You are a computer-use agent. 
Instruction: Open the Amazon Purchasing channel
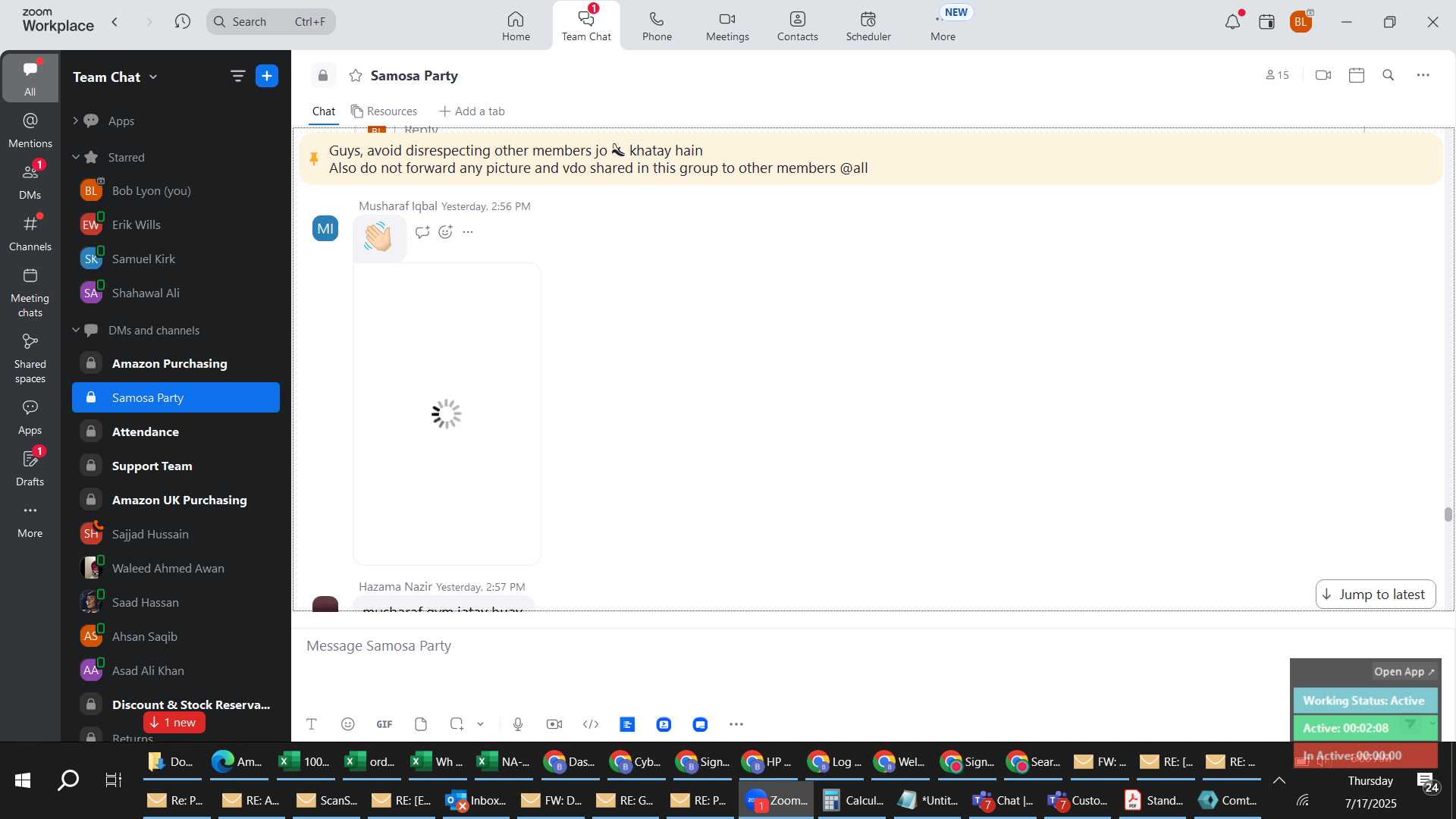(176, 363)
